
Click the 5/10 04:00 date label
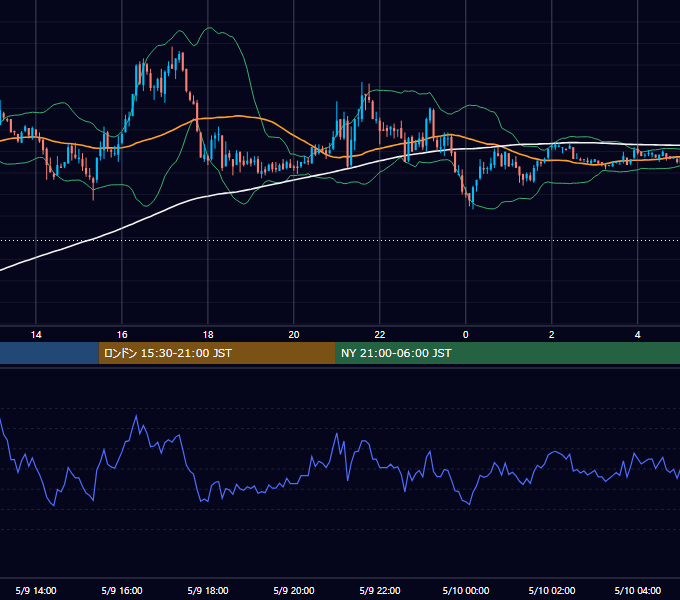click(x=638, y=590)
